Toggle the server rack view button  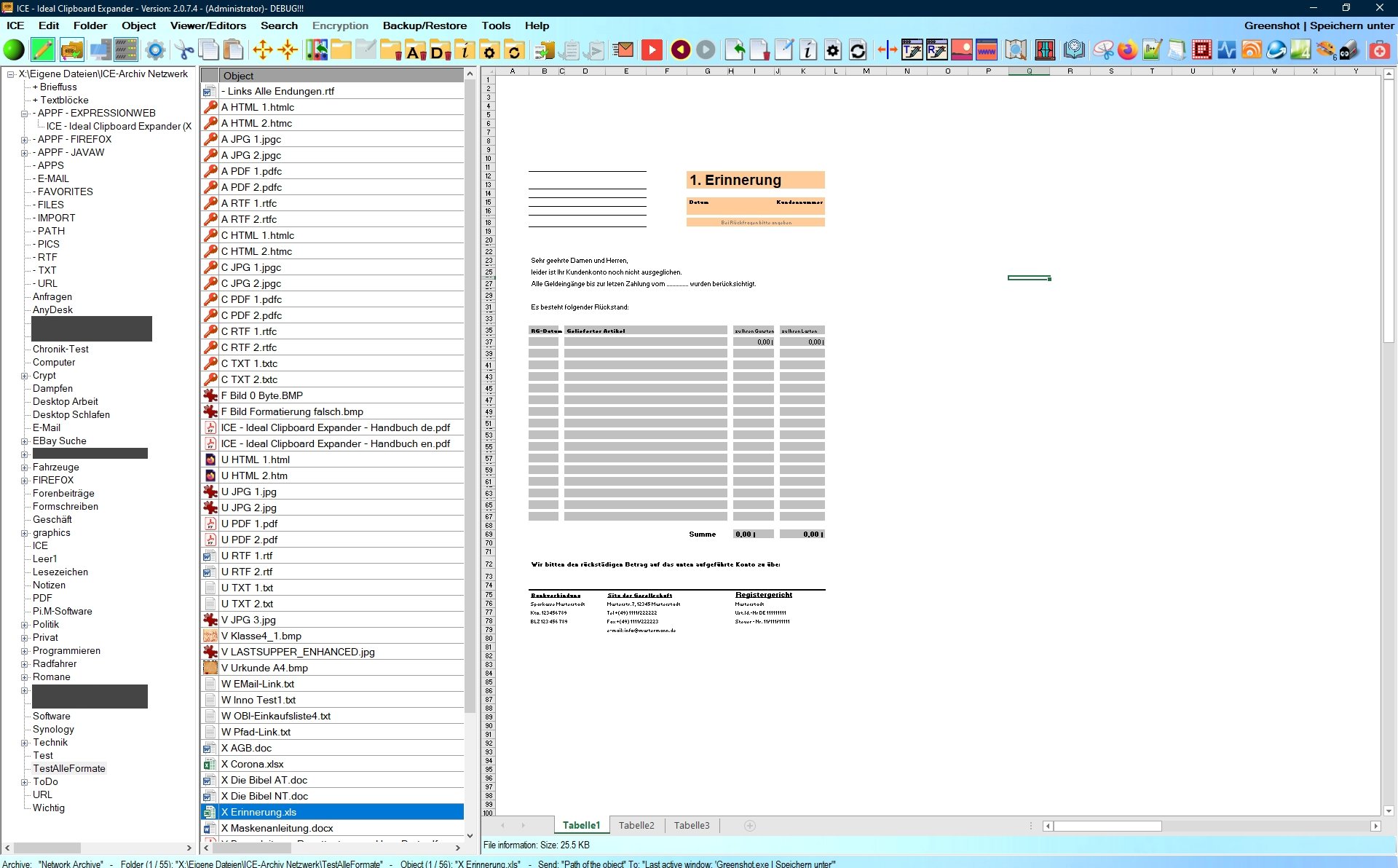tap(126, 50)
